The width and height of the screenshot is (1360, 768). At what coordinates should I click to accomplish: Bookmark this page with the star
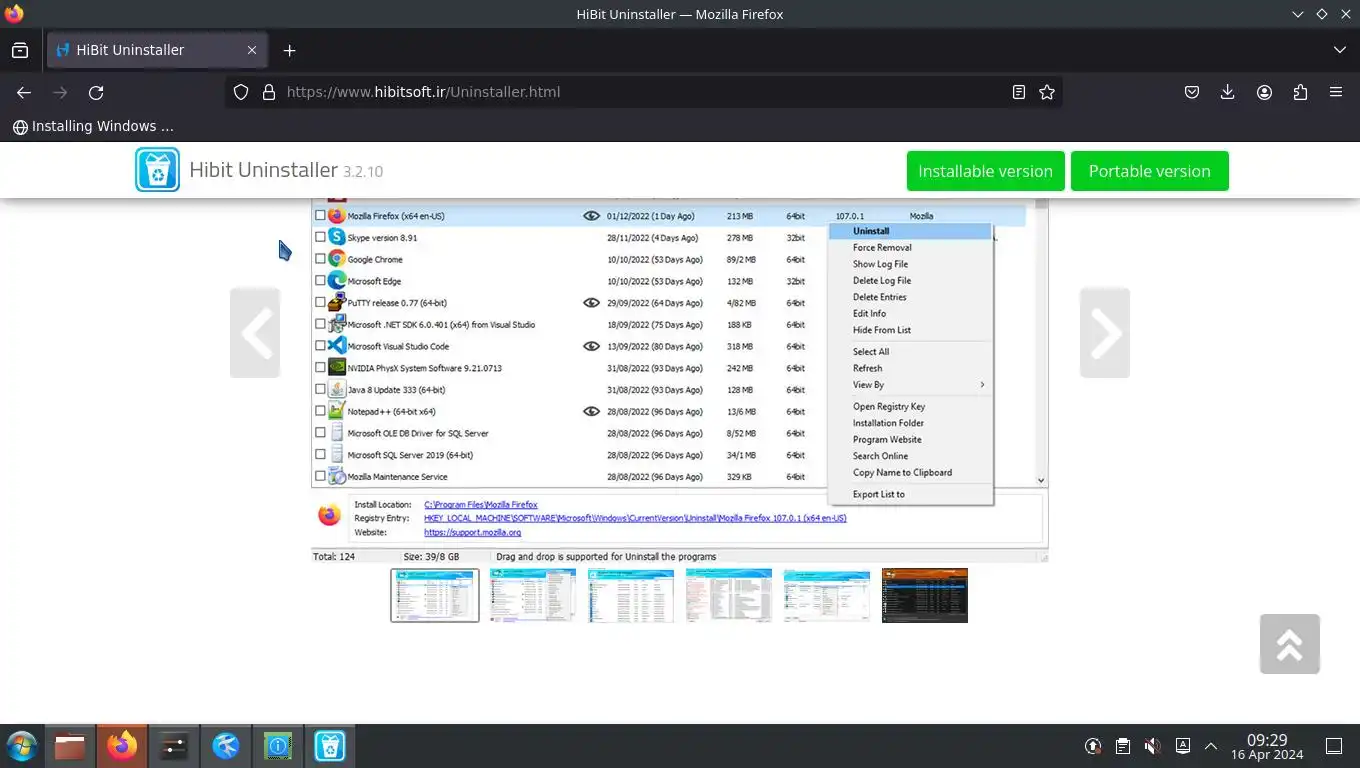coord(1047,92)
